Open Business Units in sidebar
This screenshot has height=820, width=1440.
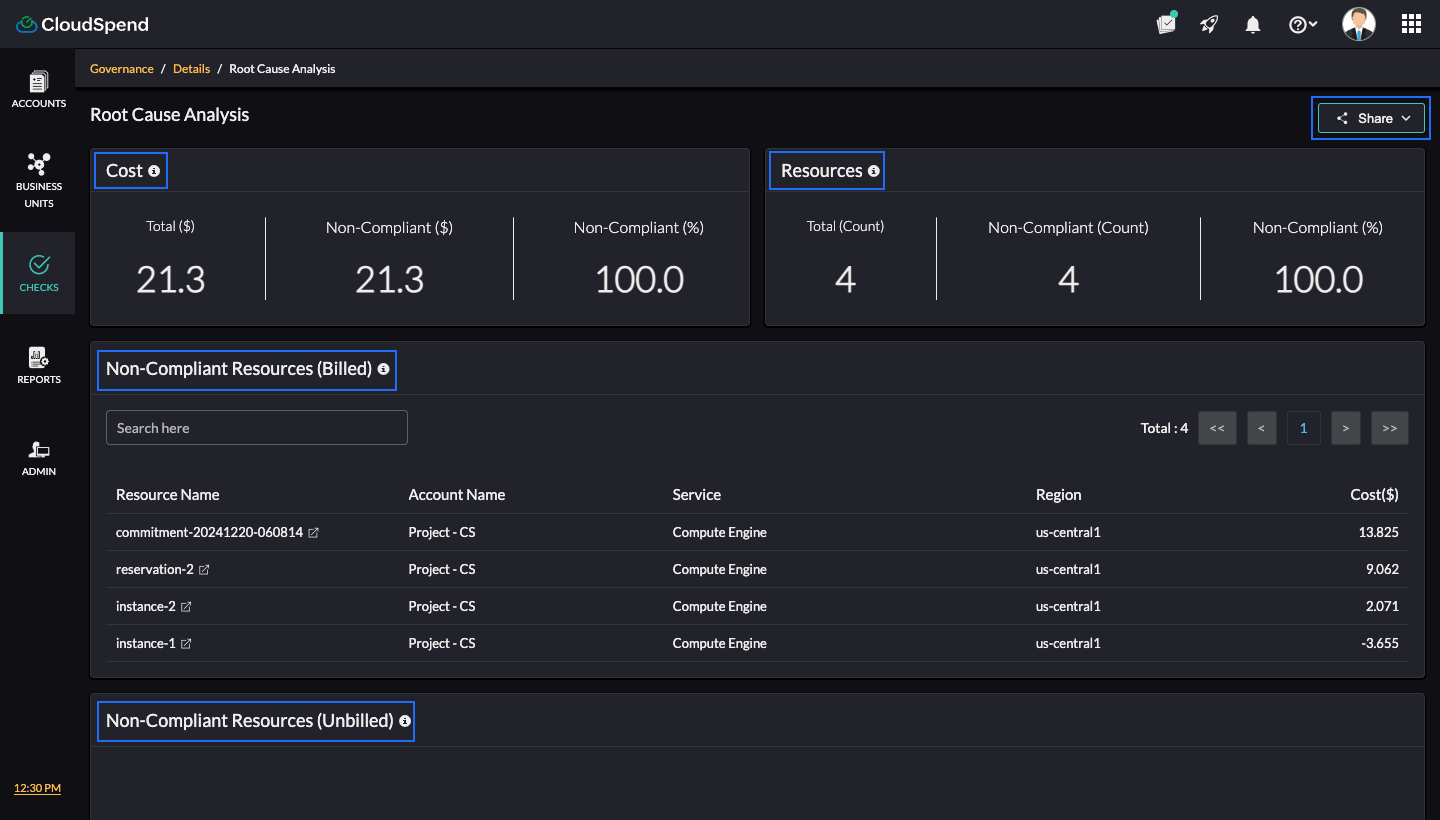click(38, 180)
